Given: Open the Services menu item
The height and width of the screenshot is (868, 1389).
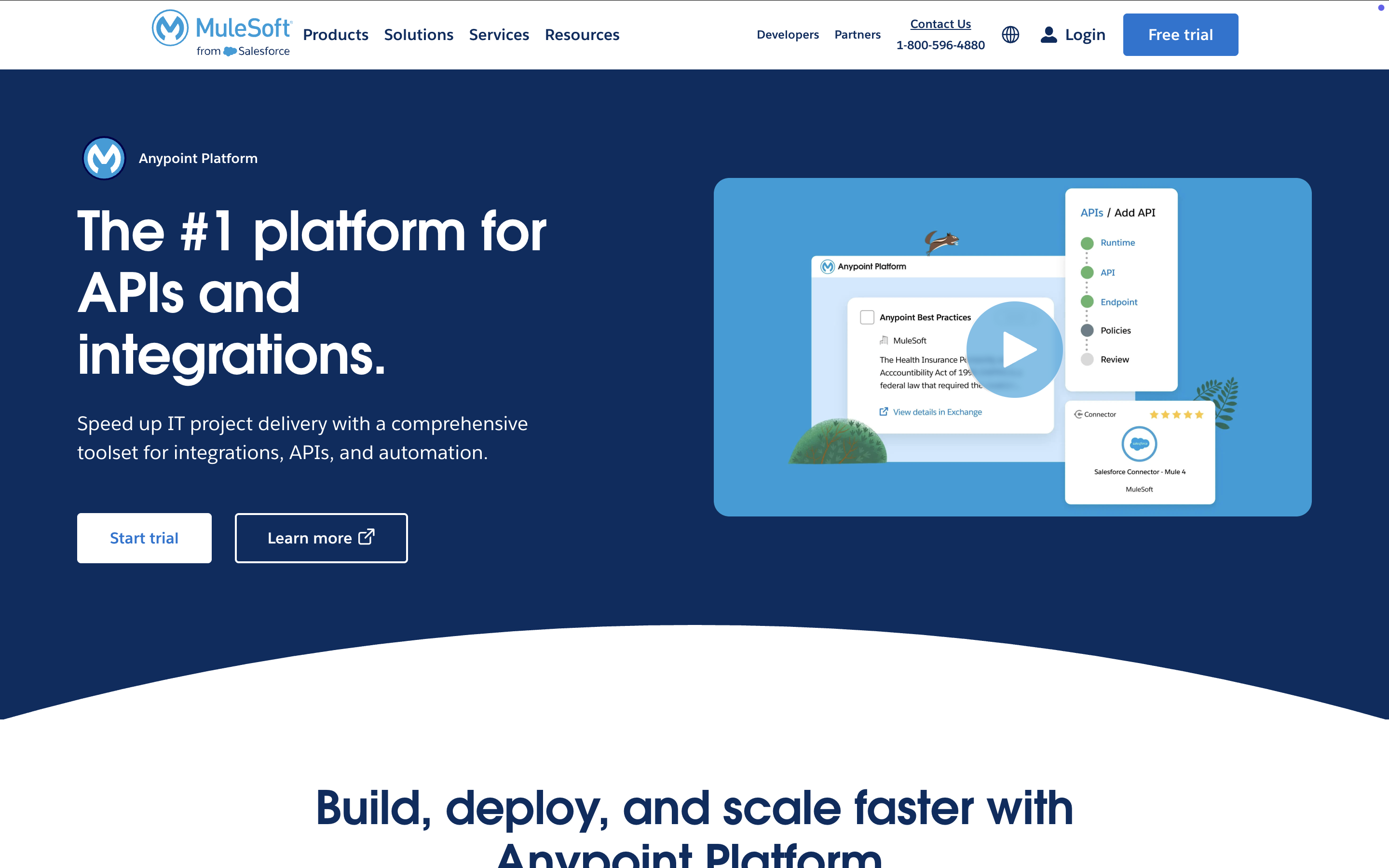Looking at the screenshot, I should pyautogui.click(x=498, y=34).
